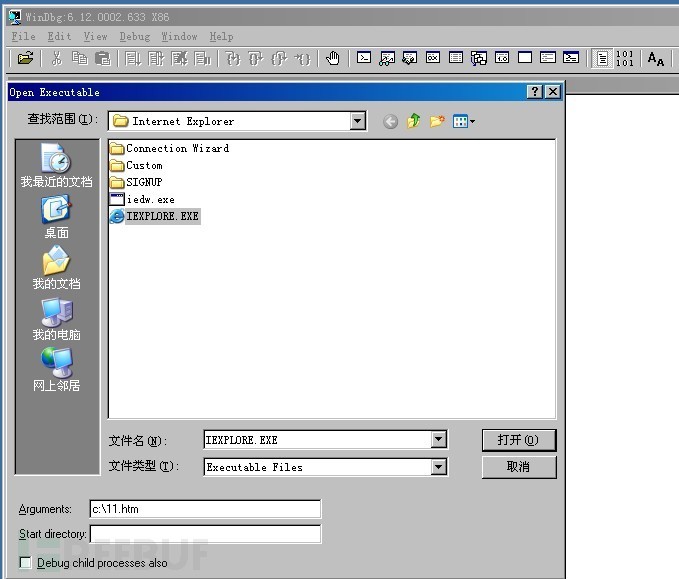Select the IEXPLORE.EXE file
The width and height of the screenshot is (679, 579).
(155, 216)
